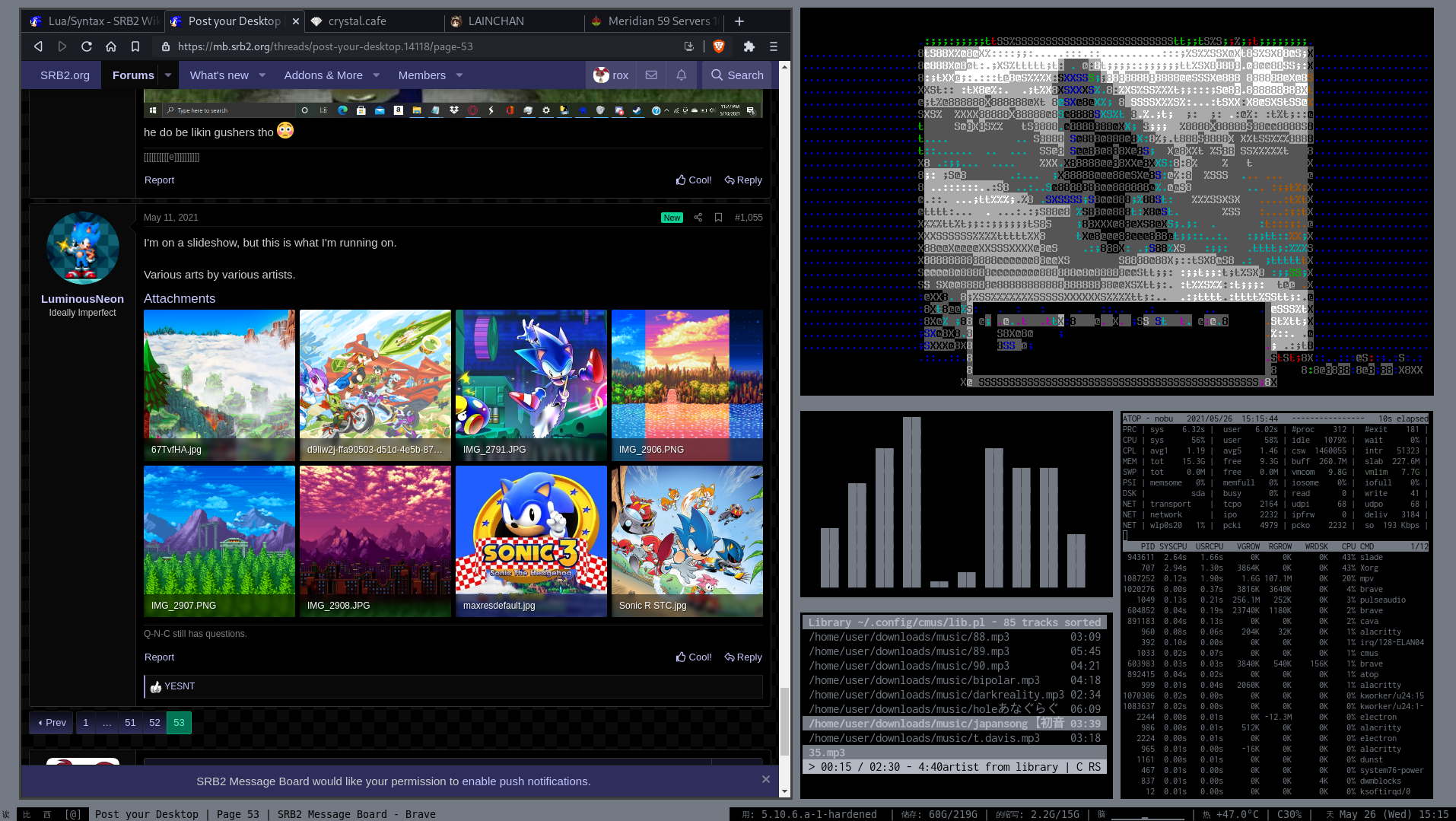
Task: Open the Forums nav item
Action: click(133, 75)
